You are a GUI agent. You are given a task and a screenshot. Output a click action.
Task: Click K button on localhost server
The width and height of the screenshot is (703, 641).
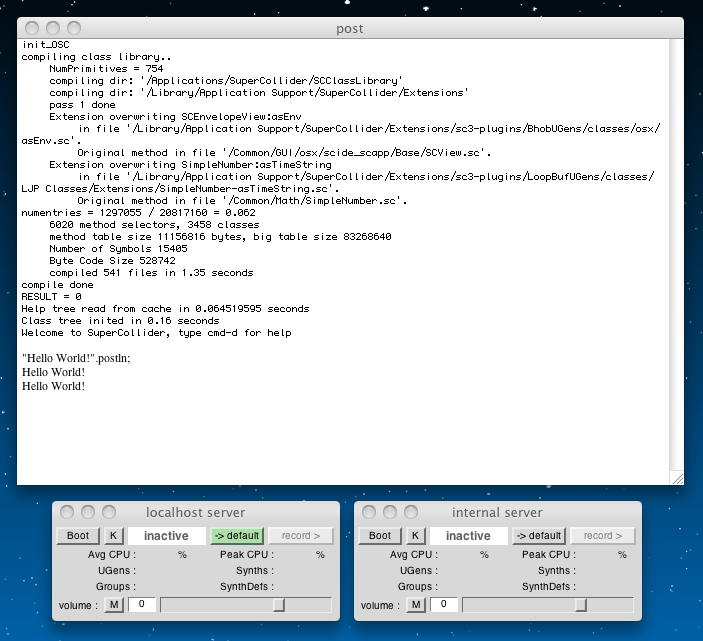coord(113,536)
